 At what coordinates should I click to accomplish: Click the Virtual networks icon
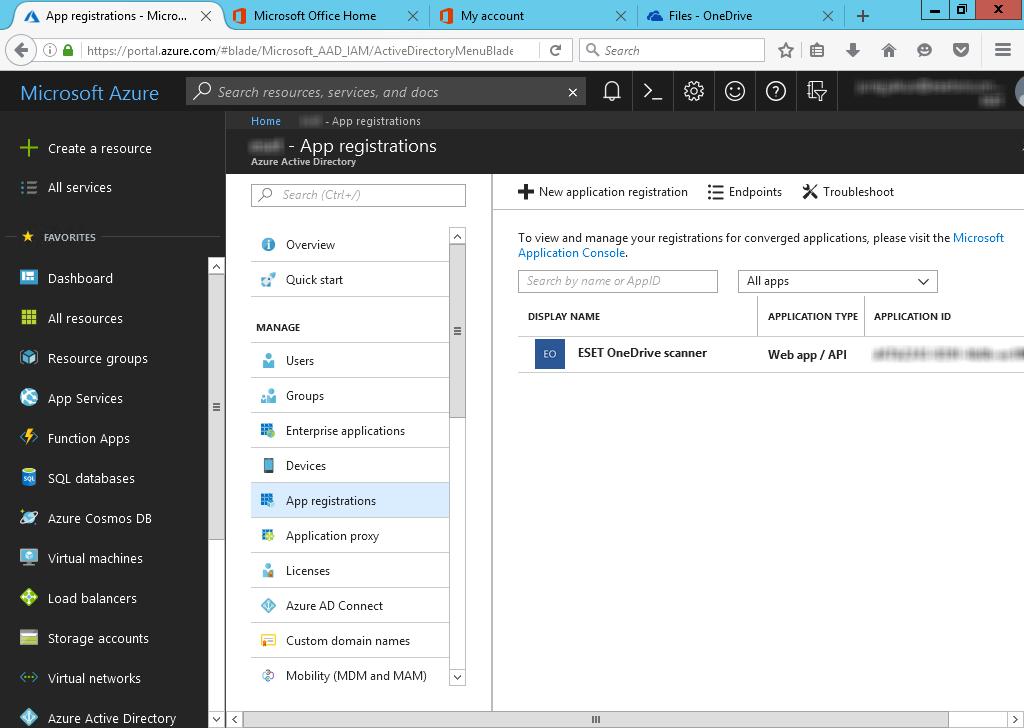pyautogui.click(x=29, y=677)
